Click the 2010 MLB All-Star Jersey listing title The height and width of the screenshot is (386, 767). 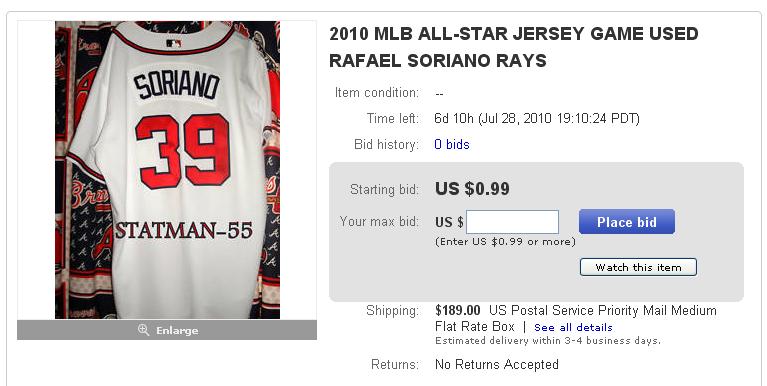pyautogui.click(x=514, y=47)
